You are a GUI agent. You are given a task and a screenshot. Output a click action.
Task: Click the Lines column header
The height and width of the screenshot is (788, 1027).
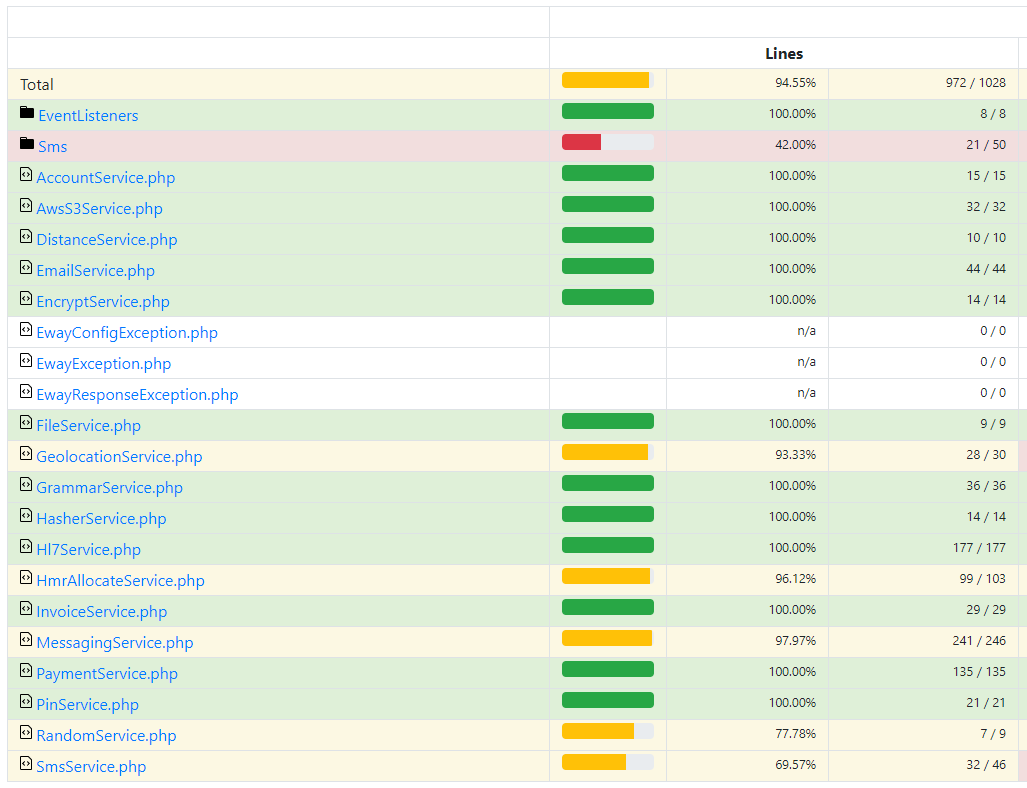coord(784,54)
